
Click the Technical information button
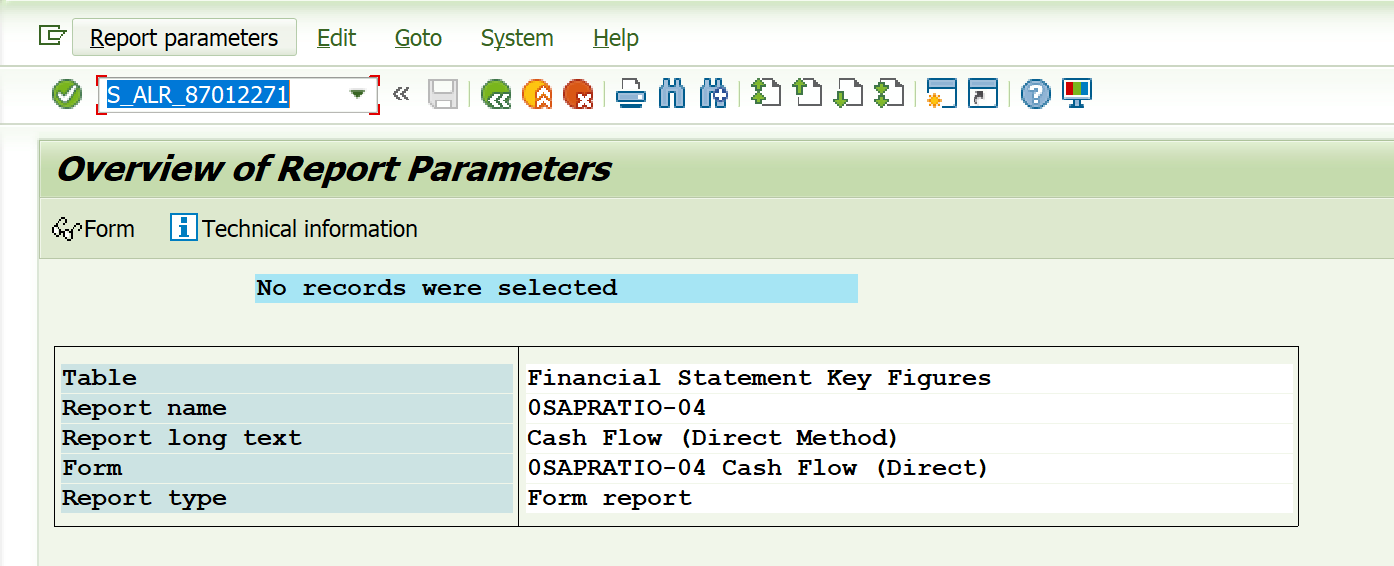coord(295,229)
